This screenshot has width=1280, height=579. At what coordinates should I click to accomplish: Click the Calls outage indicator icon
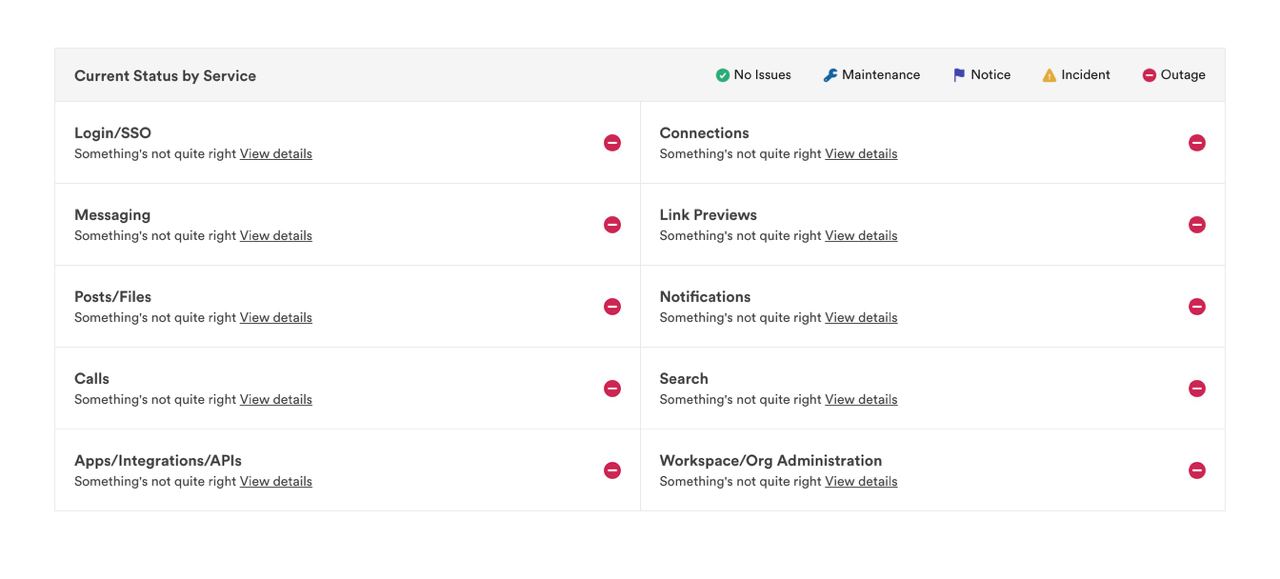(612, 389)
